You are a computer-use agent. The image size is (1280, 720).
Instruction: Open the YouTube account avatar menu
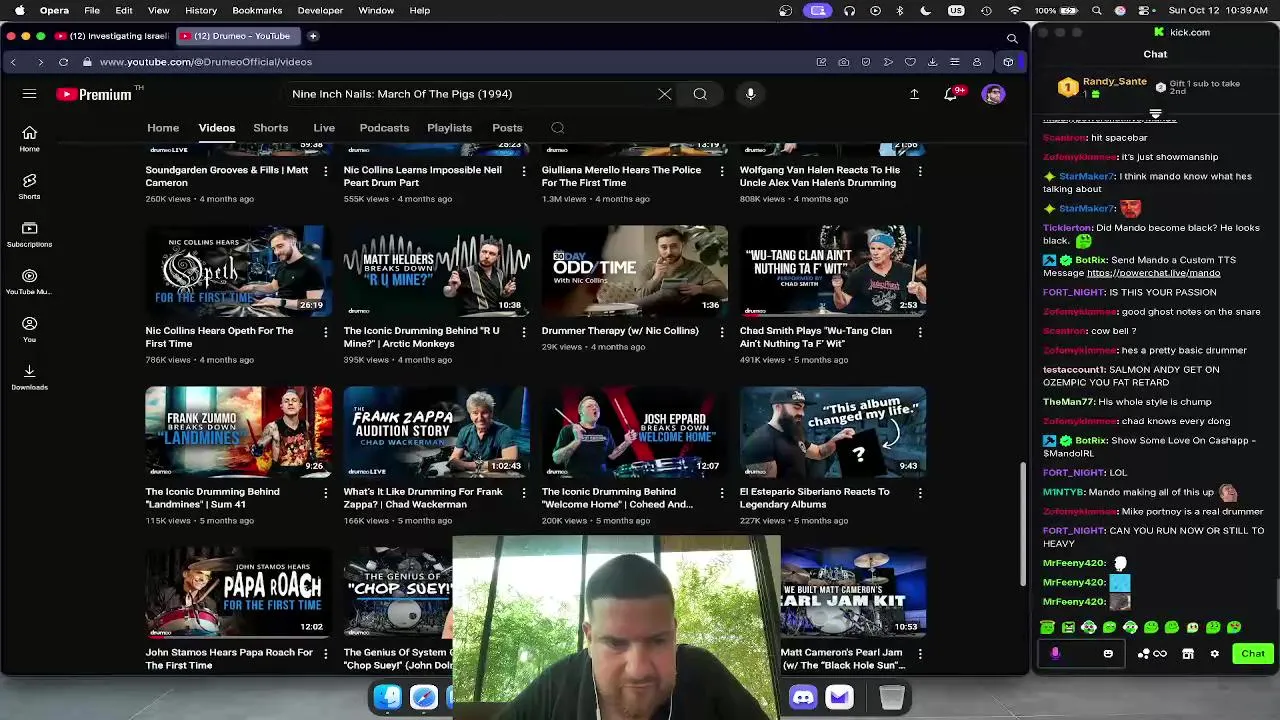click(993, 94)
